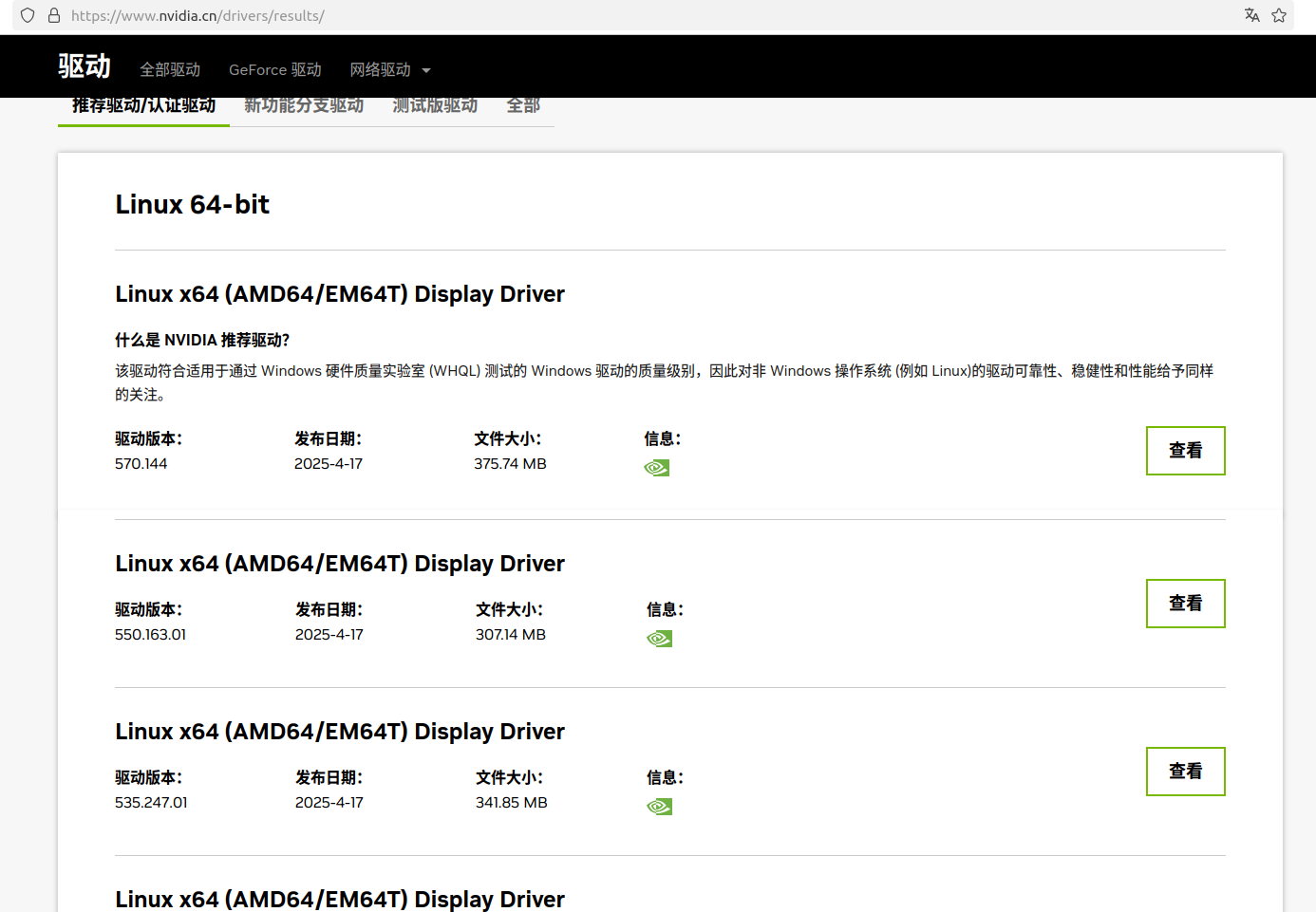Click the version number 550.163.01
Viewport: 1316px width, 912px height.
(x=151, y=635)
